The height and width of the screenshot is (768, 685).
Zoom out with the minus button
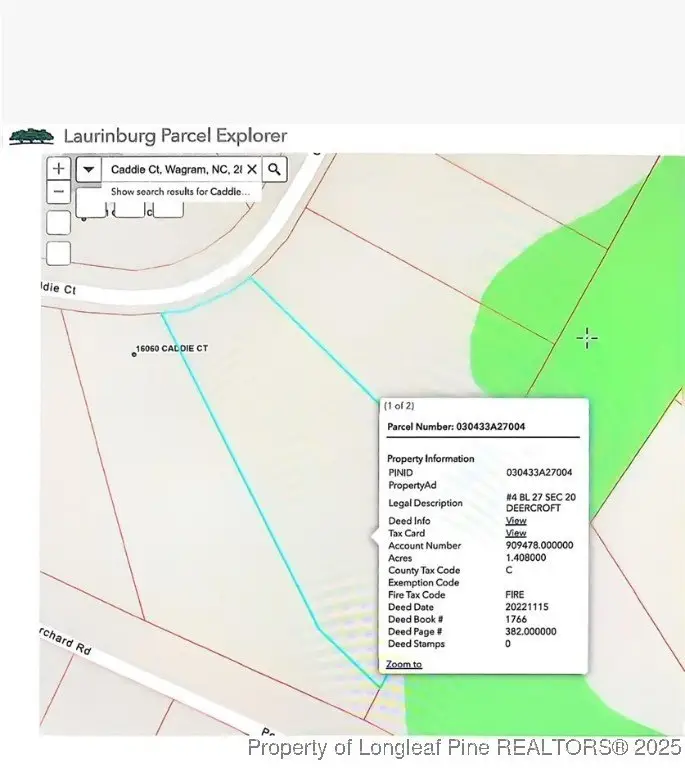click(59, 192)
